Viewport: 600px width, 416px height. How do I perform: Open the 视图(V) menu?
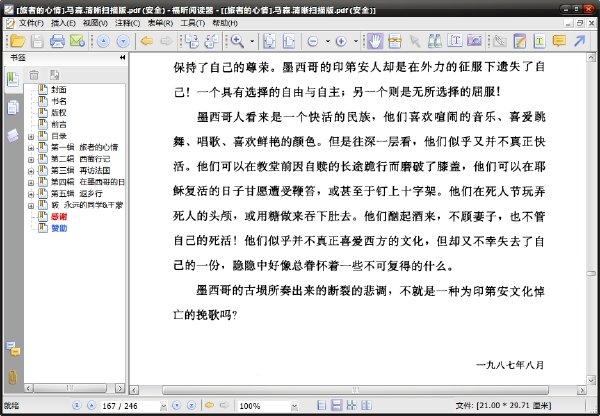(x=95, y=23)
